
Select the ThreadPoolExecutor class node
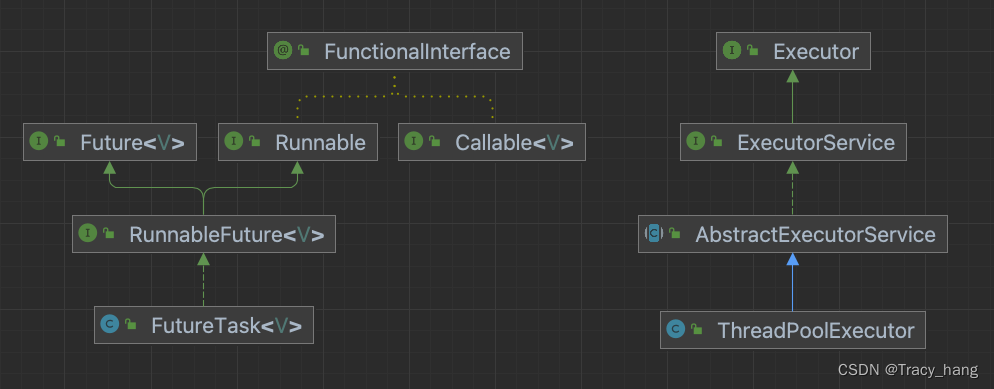pos(792,330)
